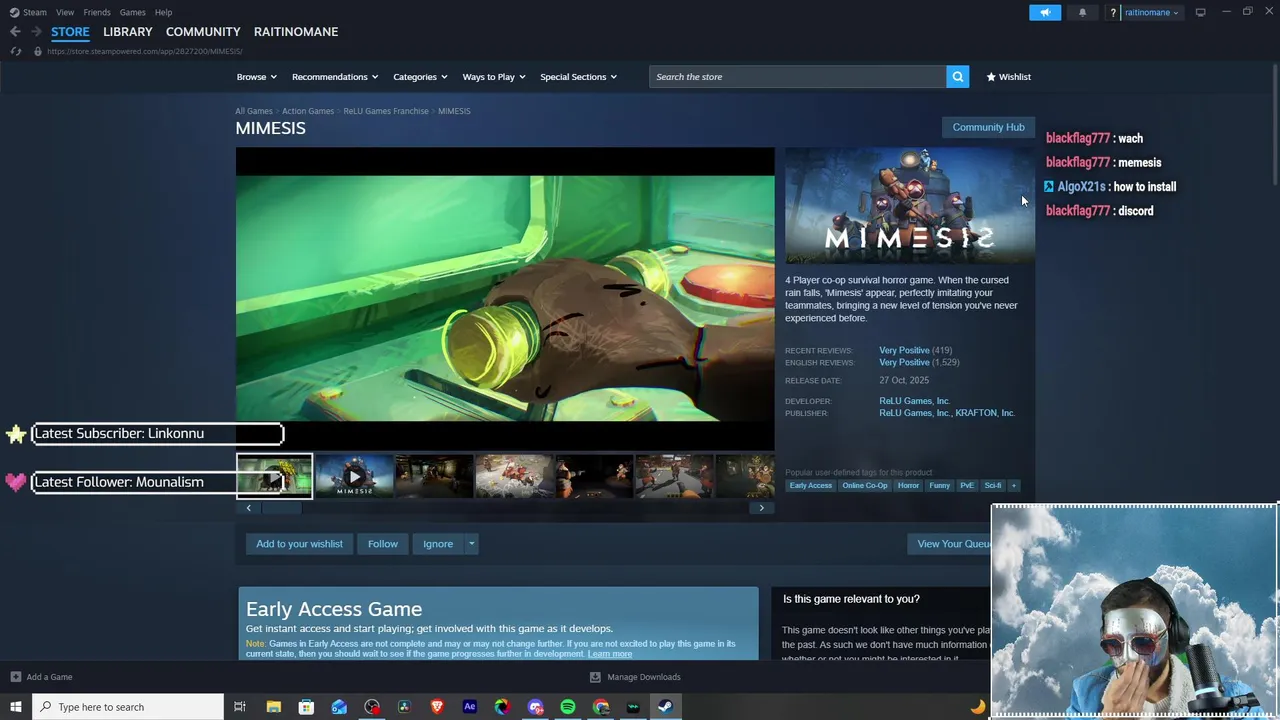
Task: Click View Your Queue
Action: pyautogui.click(x=950, y=544)
